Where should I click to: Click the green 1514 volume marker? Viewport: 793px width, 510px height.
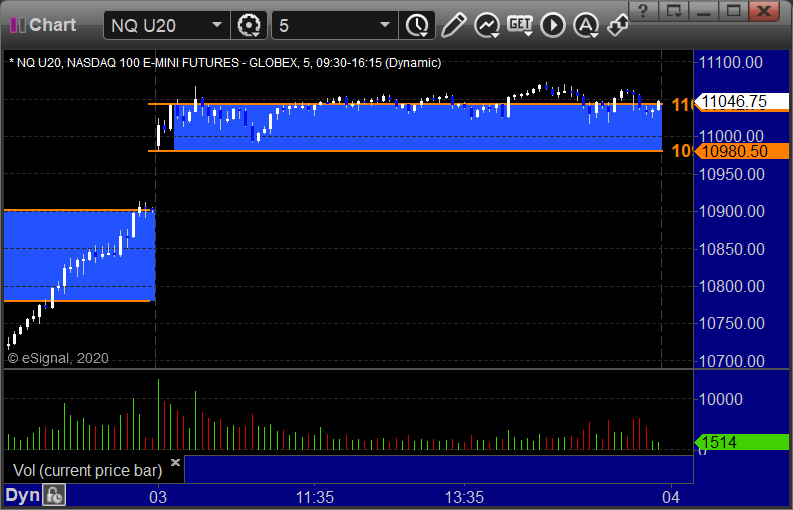point(741,442)
